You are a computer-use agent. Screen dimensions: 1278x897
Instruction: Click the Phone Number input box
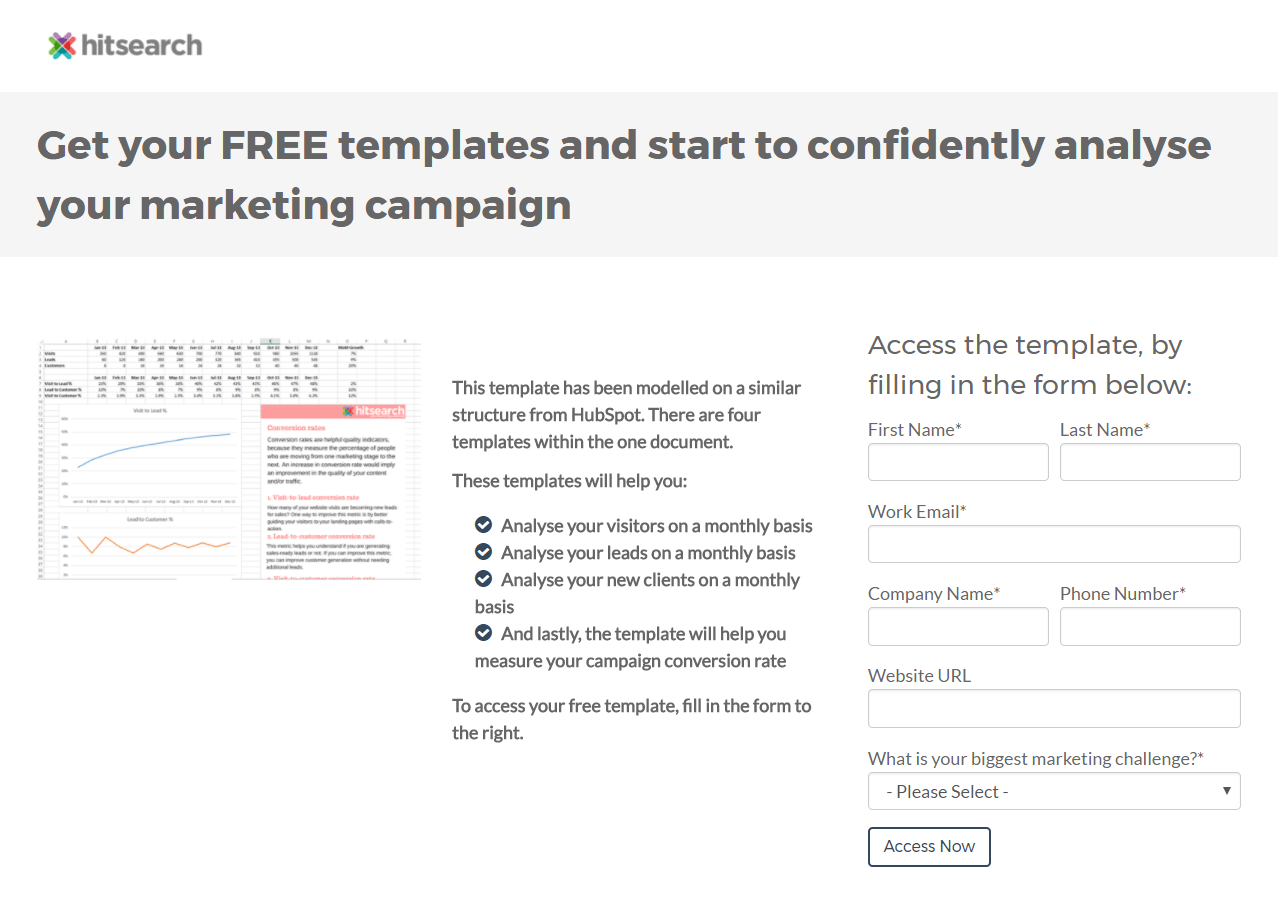tap(1149, 626)
